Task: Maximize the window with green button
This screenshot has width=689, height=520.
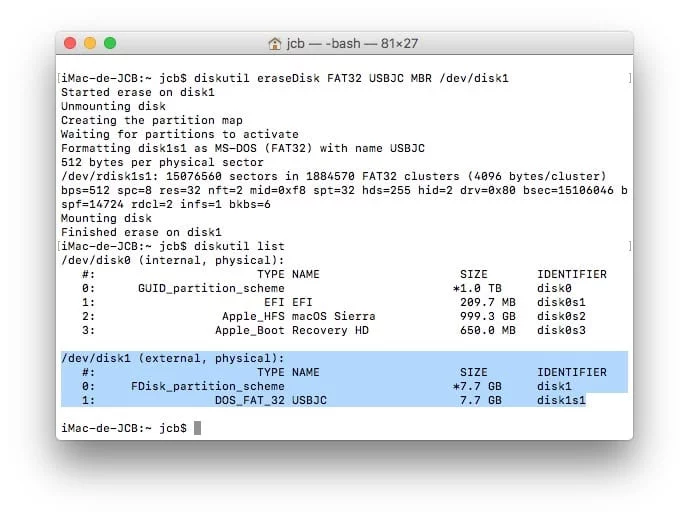Action: click(110, 43)
